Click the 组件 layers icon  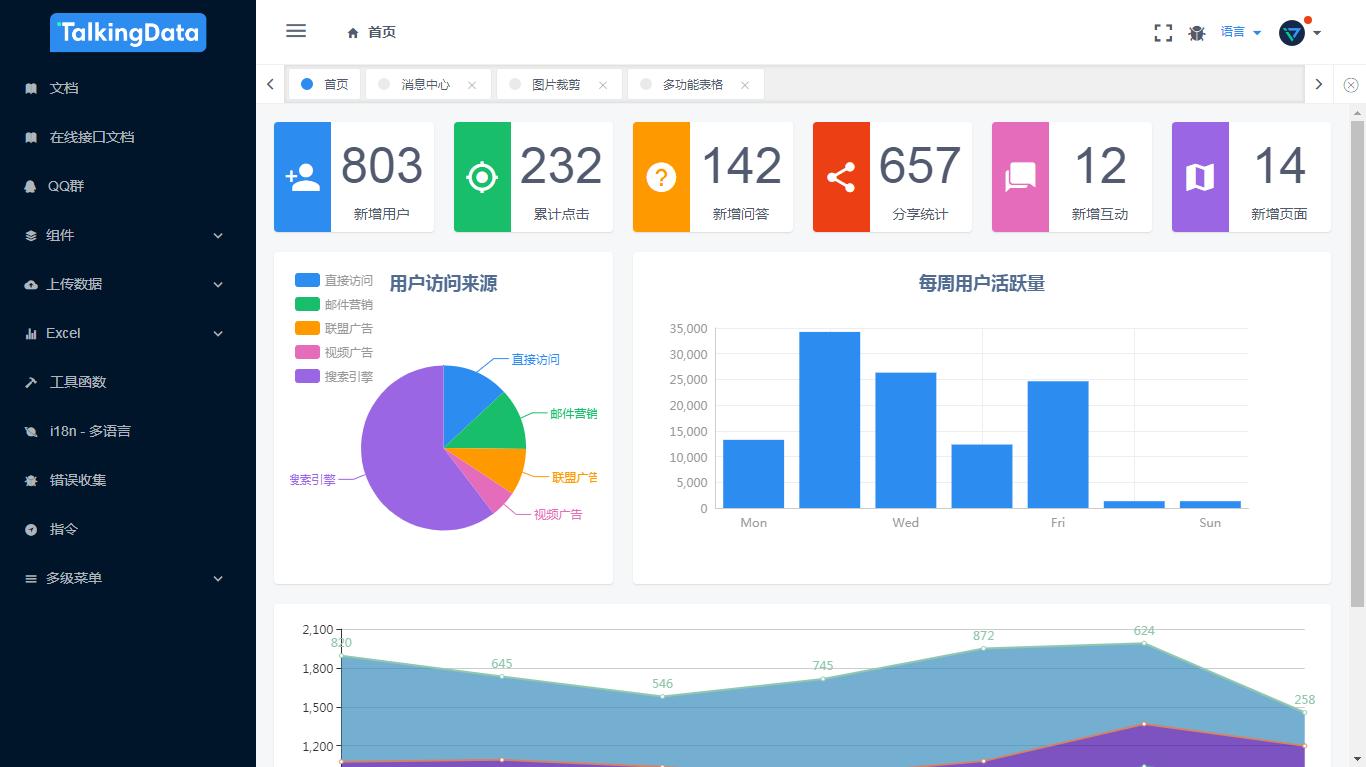(x=31, y=235)
